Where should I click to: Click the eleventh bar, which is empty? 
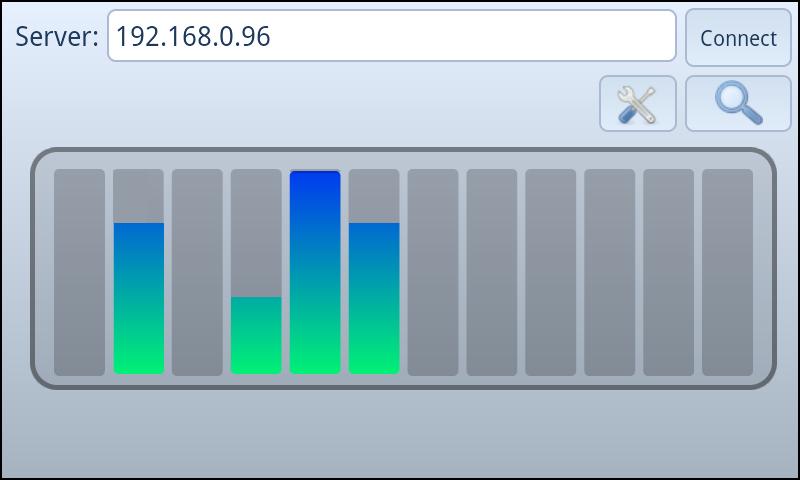(668, 272)
